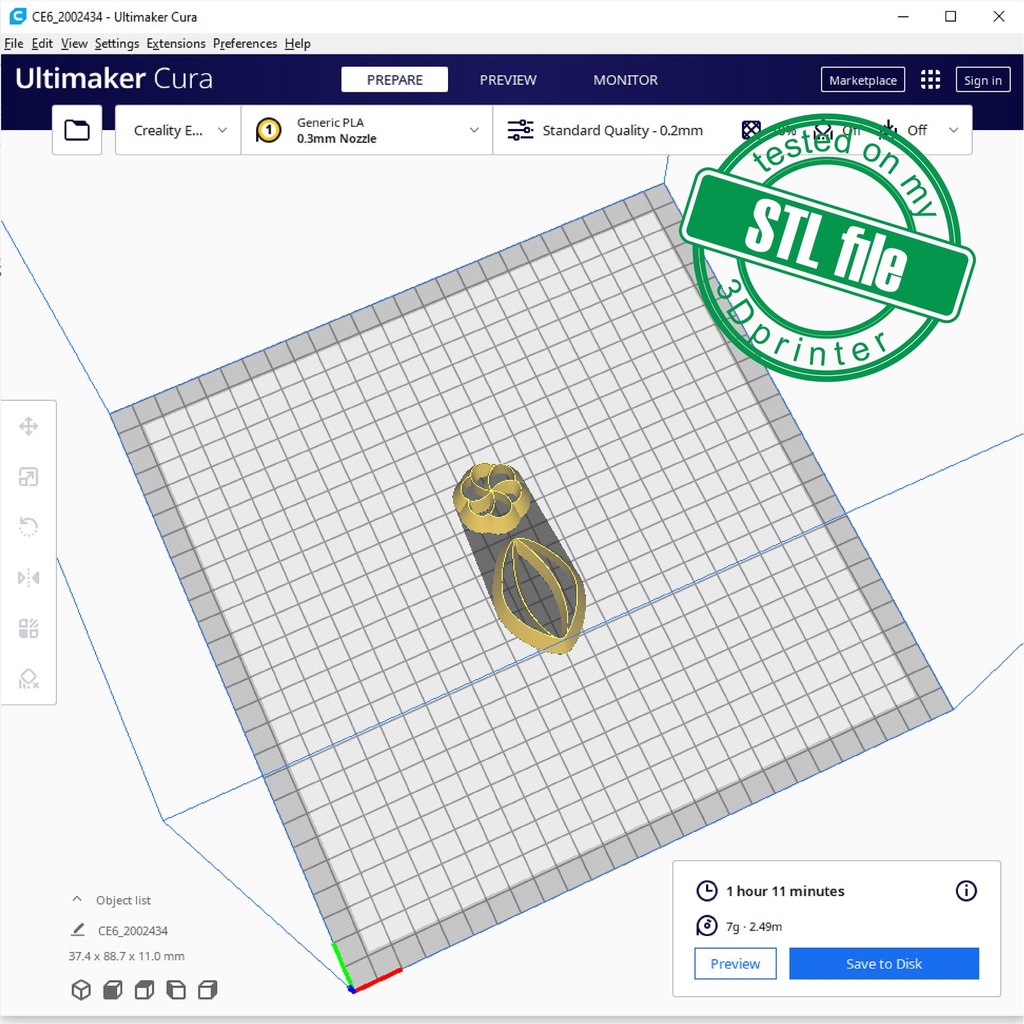Viewport: 1024px width, 1024px height.
Task: Open Per Model Settings tool
Action: coord(28,628)
